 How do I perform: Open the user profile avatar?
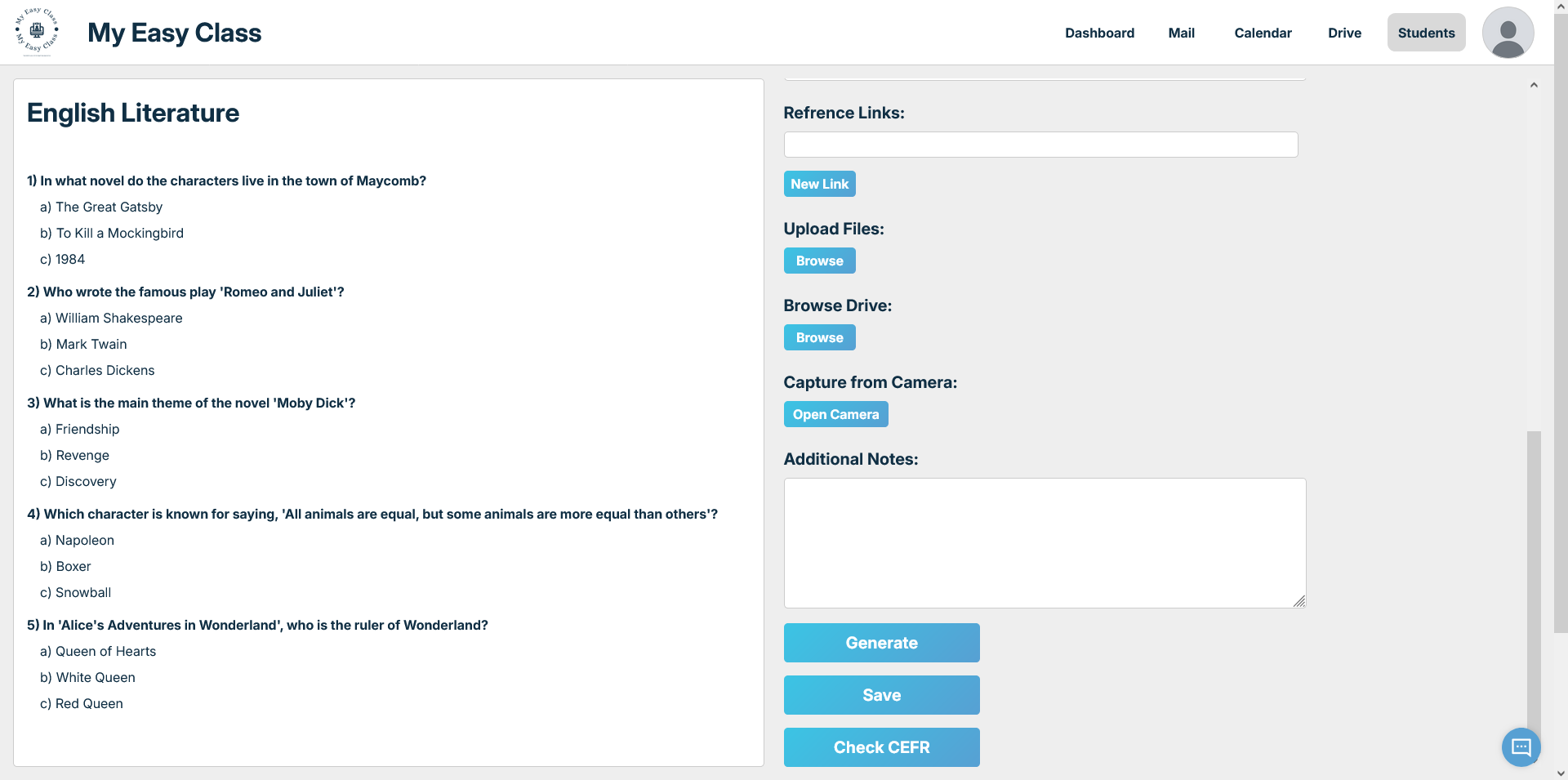(1508, 33)
